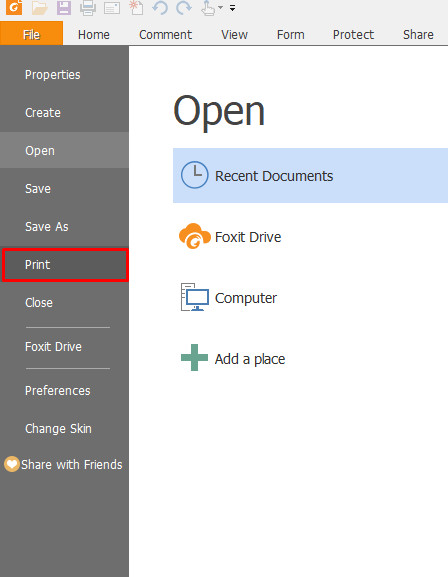This screenshot has width=448, height=577.
Task: Click the Save floppy disk icon
Action: coord(64,8)
